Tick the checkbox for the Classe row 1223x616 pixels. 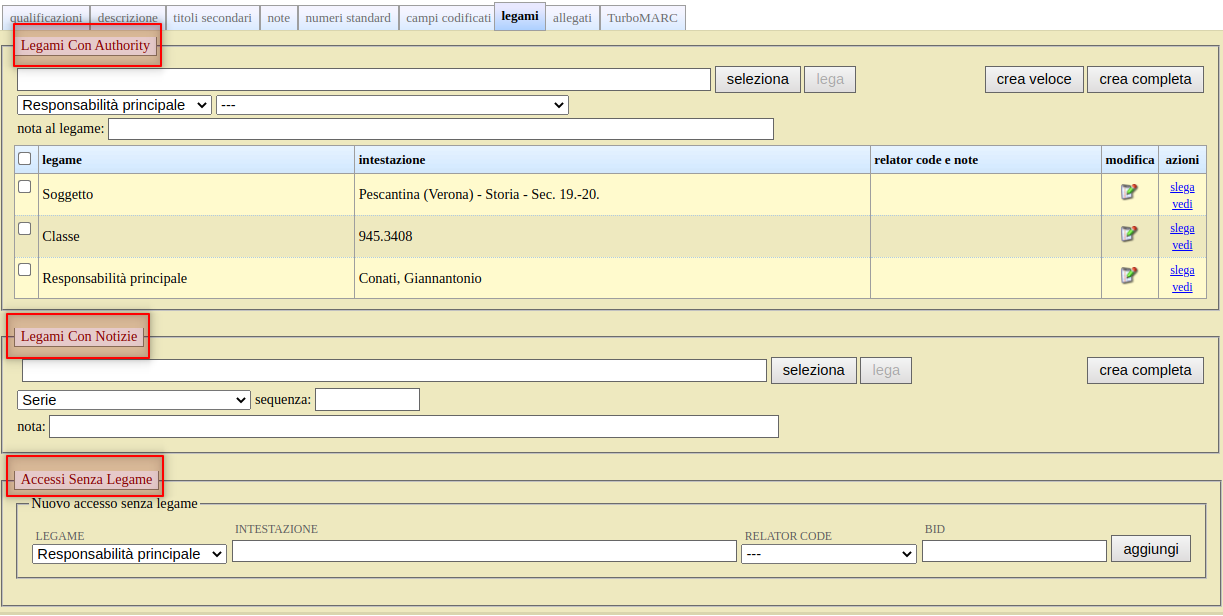(x=25, y=229)
